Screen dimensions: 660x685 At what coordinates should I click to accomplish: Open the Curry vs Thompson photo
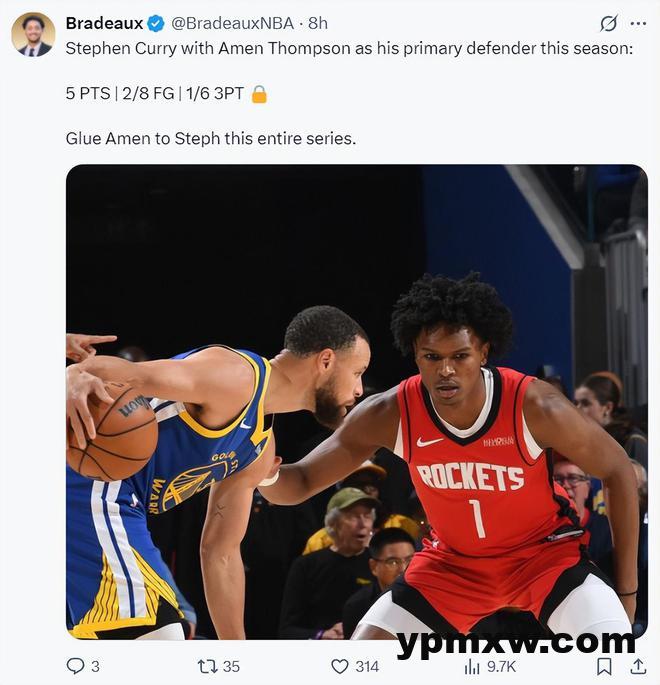click(x=357, y=402)
